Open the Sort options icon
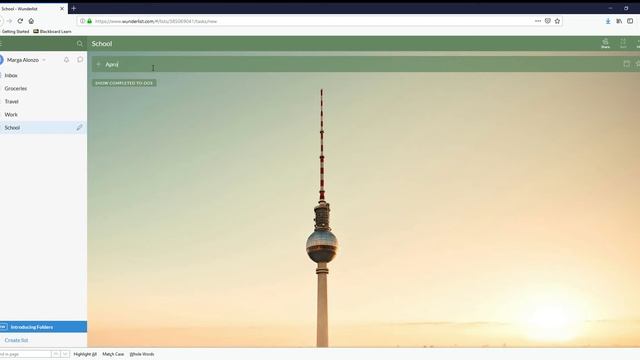640x360 pixels. click(x=623, y=43)
